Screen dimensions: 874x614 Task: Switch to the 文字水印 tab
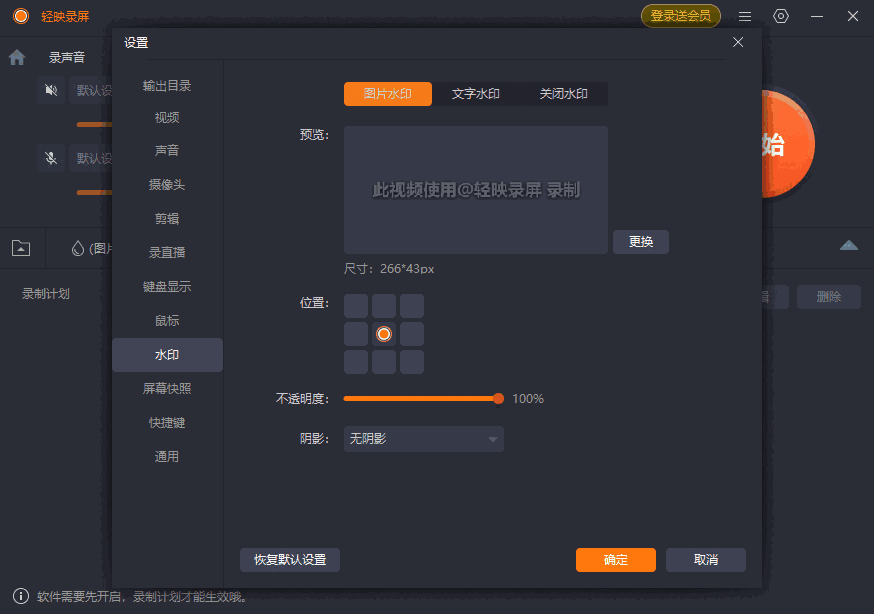477,93
